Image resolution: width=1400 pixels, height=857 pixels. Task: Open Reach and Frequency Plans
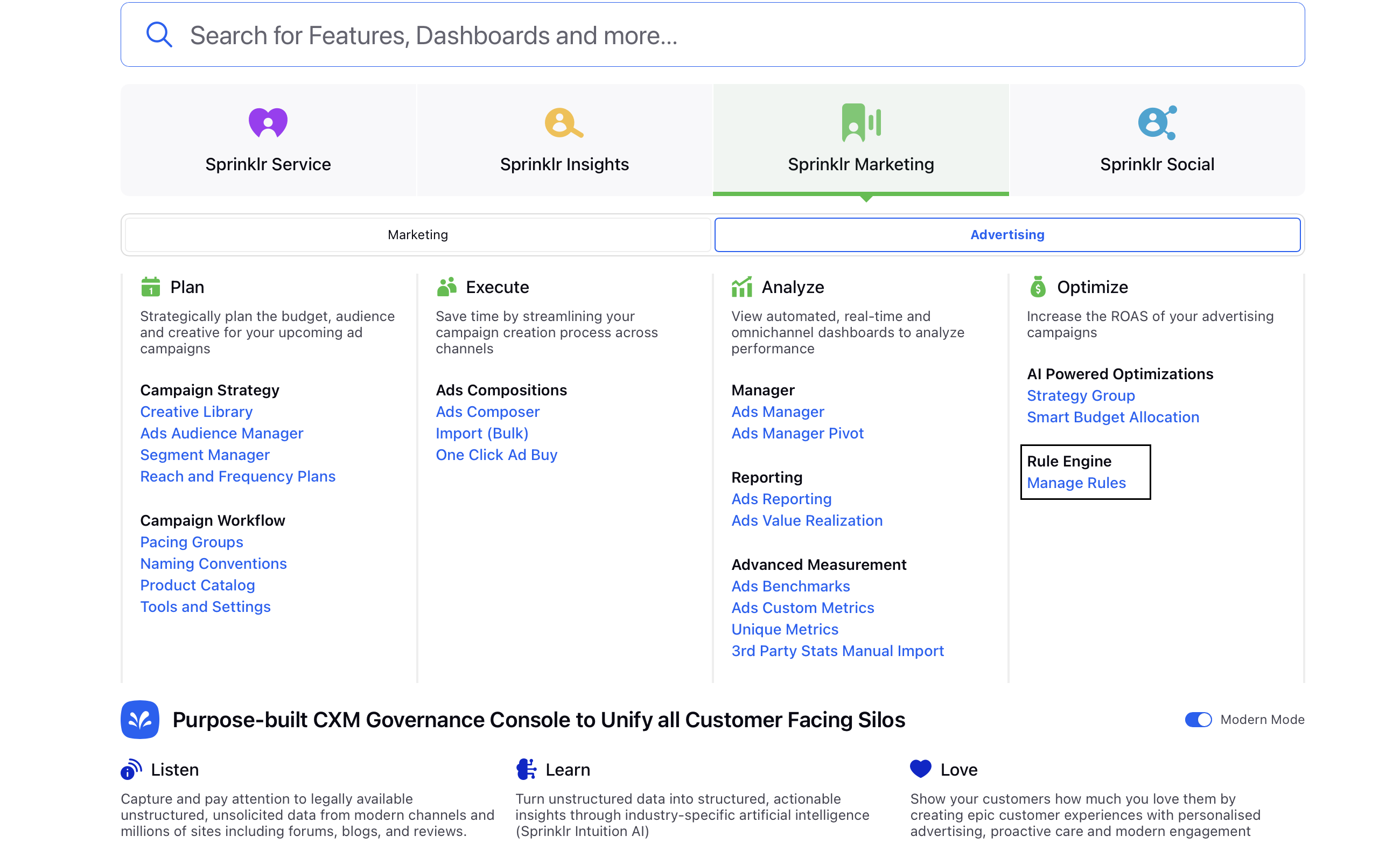[x=237, y=476]
